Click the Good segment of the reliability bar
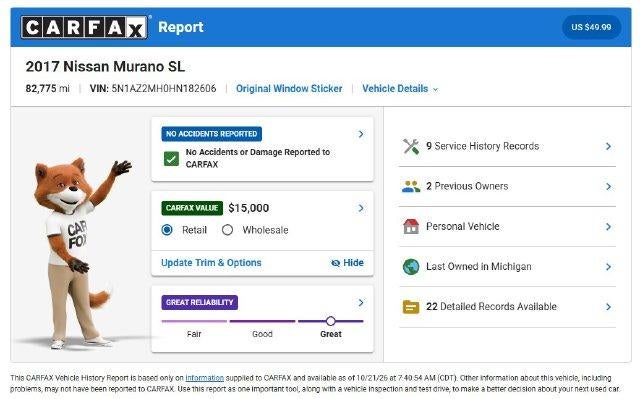 [262, 321]
